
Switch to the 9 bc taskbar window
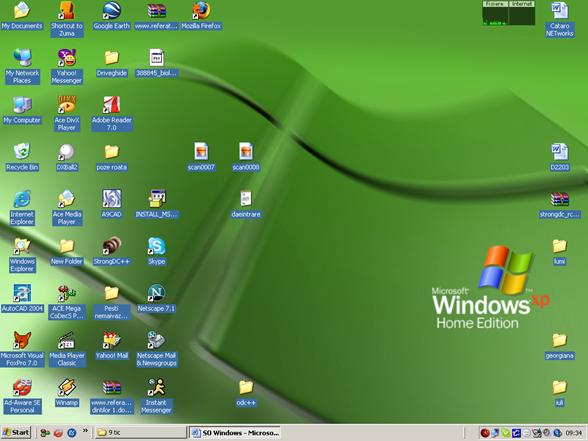click(140, 433)
